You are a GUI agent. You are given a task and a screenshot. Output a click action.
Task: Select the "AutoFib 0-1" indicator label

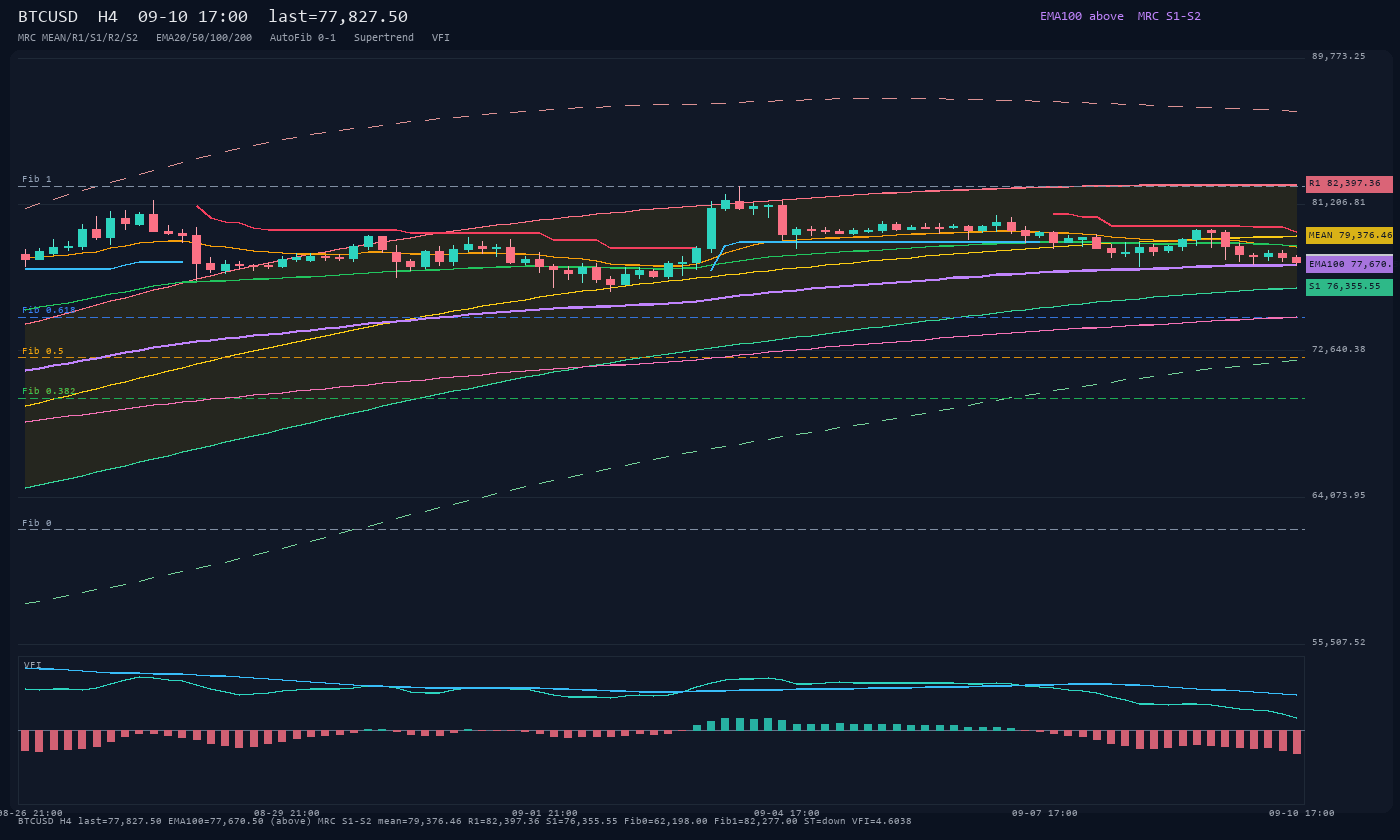coord(303,38)
